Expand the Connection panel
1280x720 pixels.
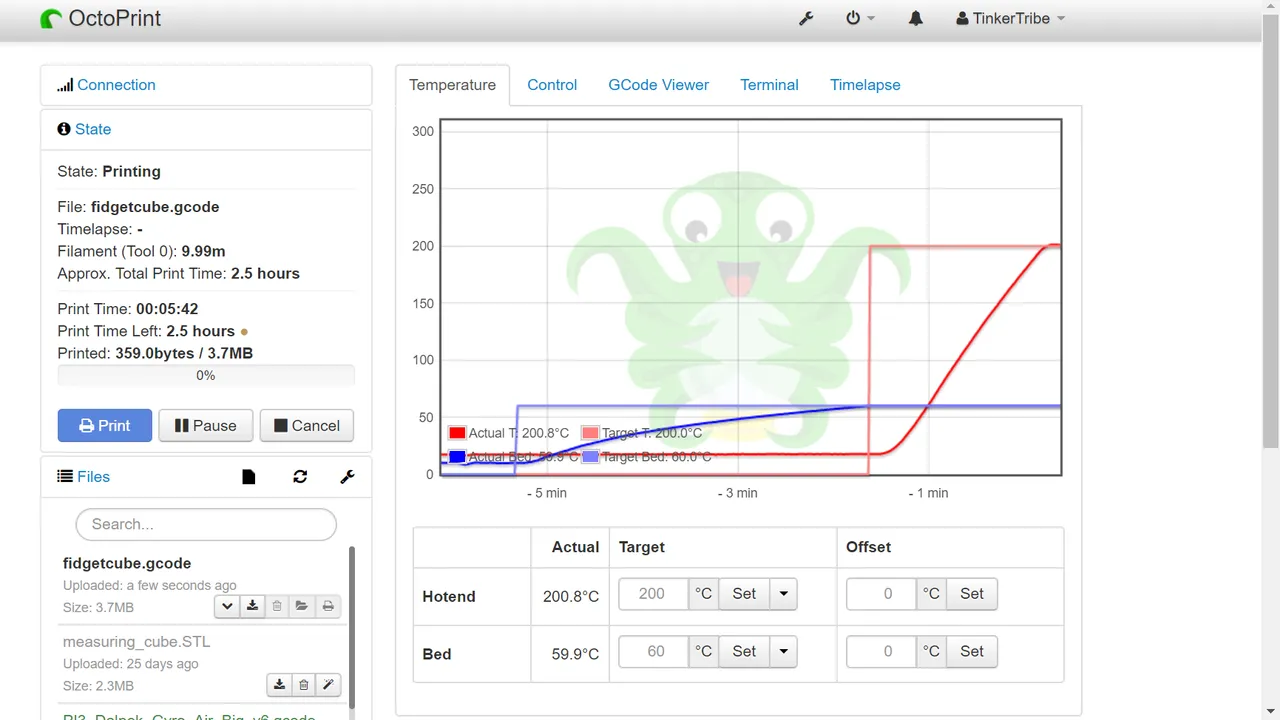click(x=116, y=85)
